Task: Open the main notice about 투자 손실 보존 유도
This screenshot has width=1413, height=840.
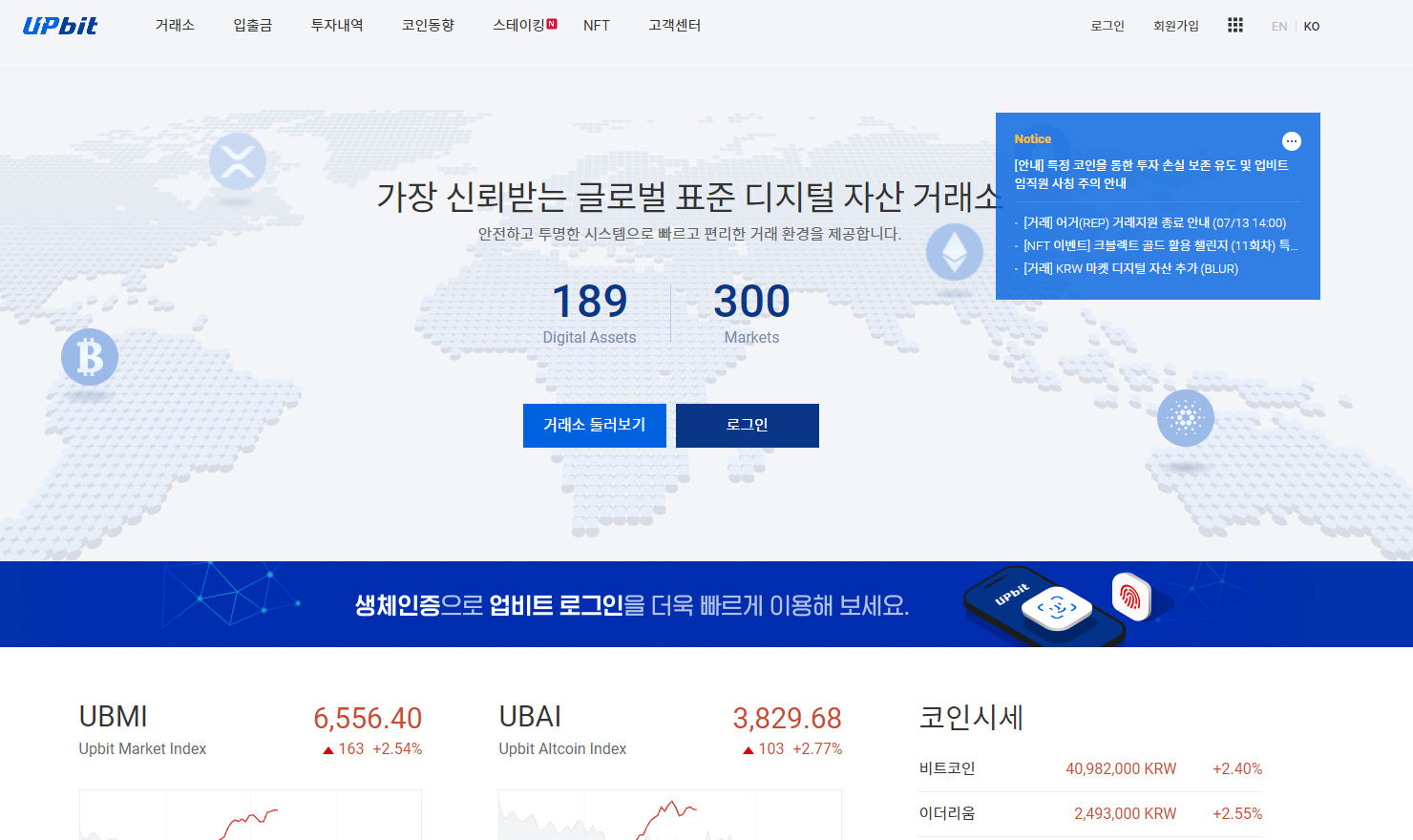Action: tap(1151, 174)
